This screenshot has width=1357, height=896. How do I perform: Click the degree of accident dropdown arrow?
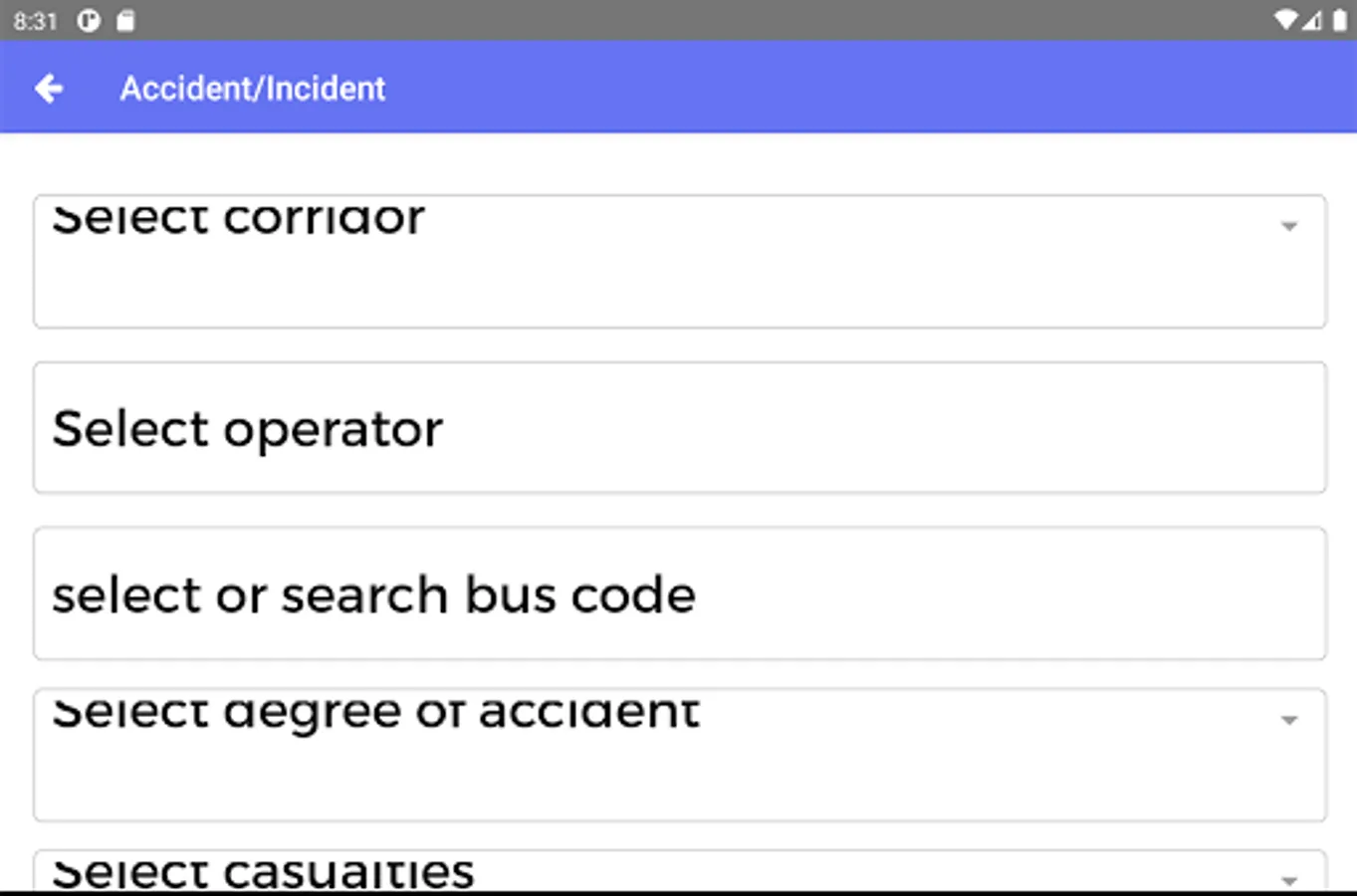pyautogui.click(x=1289, y=719)
